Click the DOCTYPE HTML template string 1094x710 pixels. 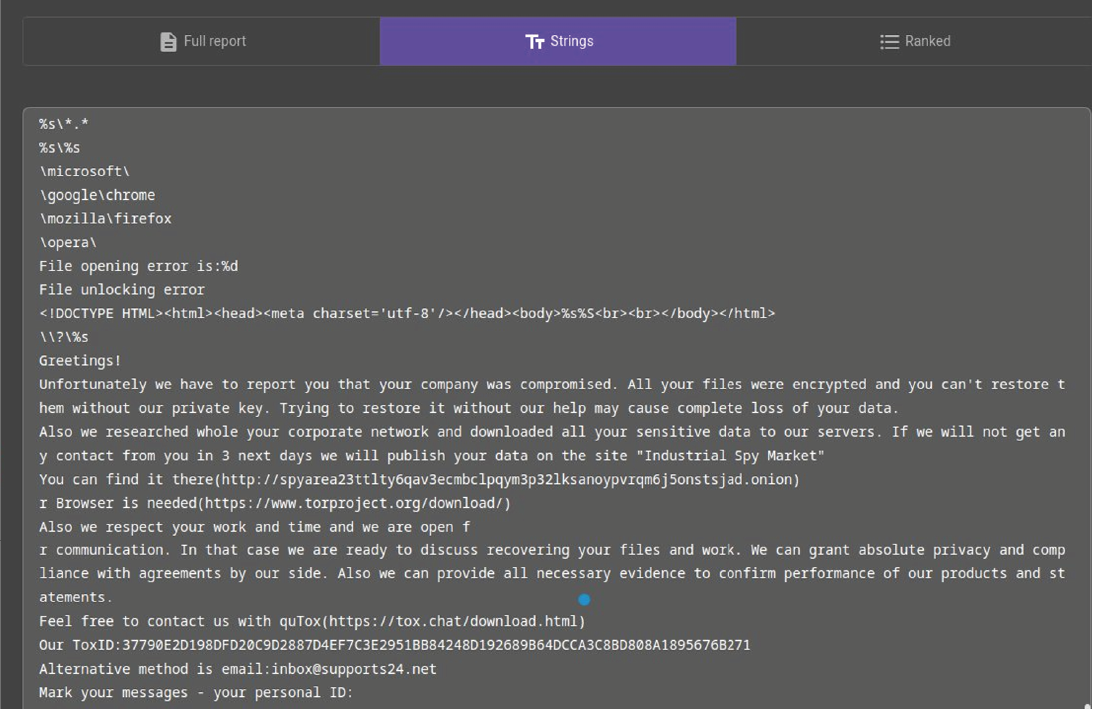(x=407, y=313)
